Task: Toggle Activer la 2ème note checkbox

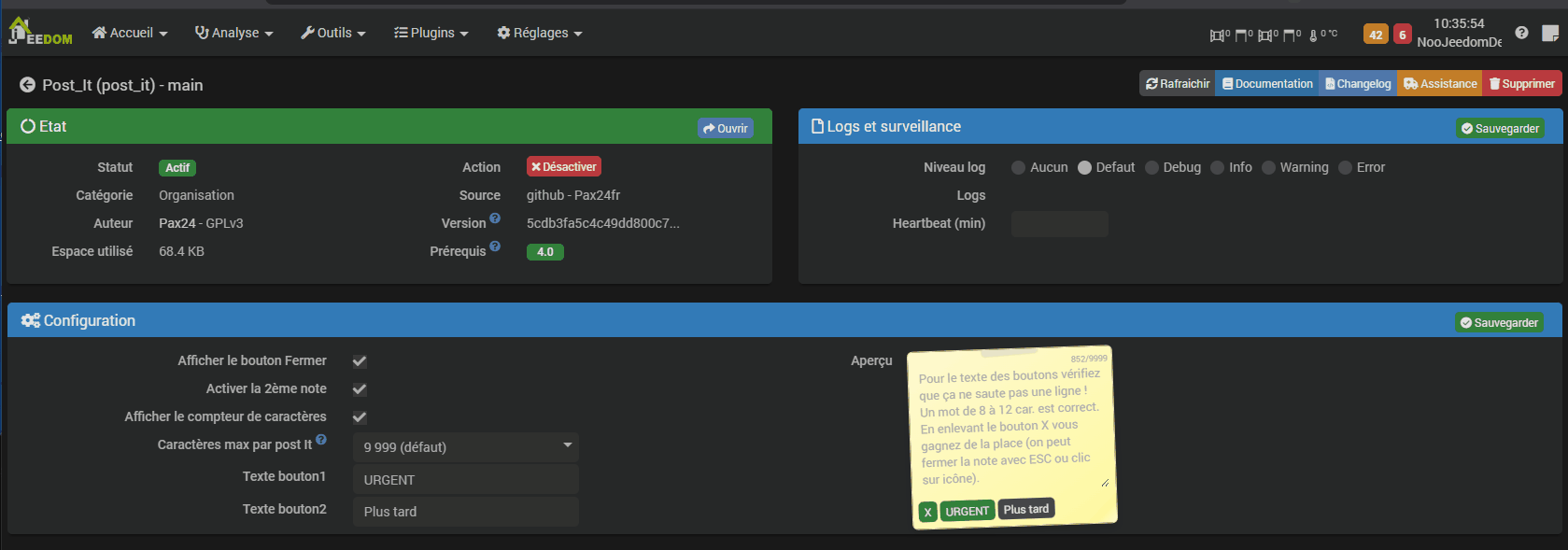Action: 360,389
